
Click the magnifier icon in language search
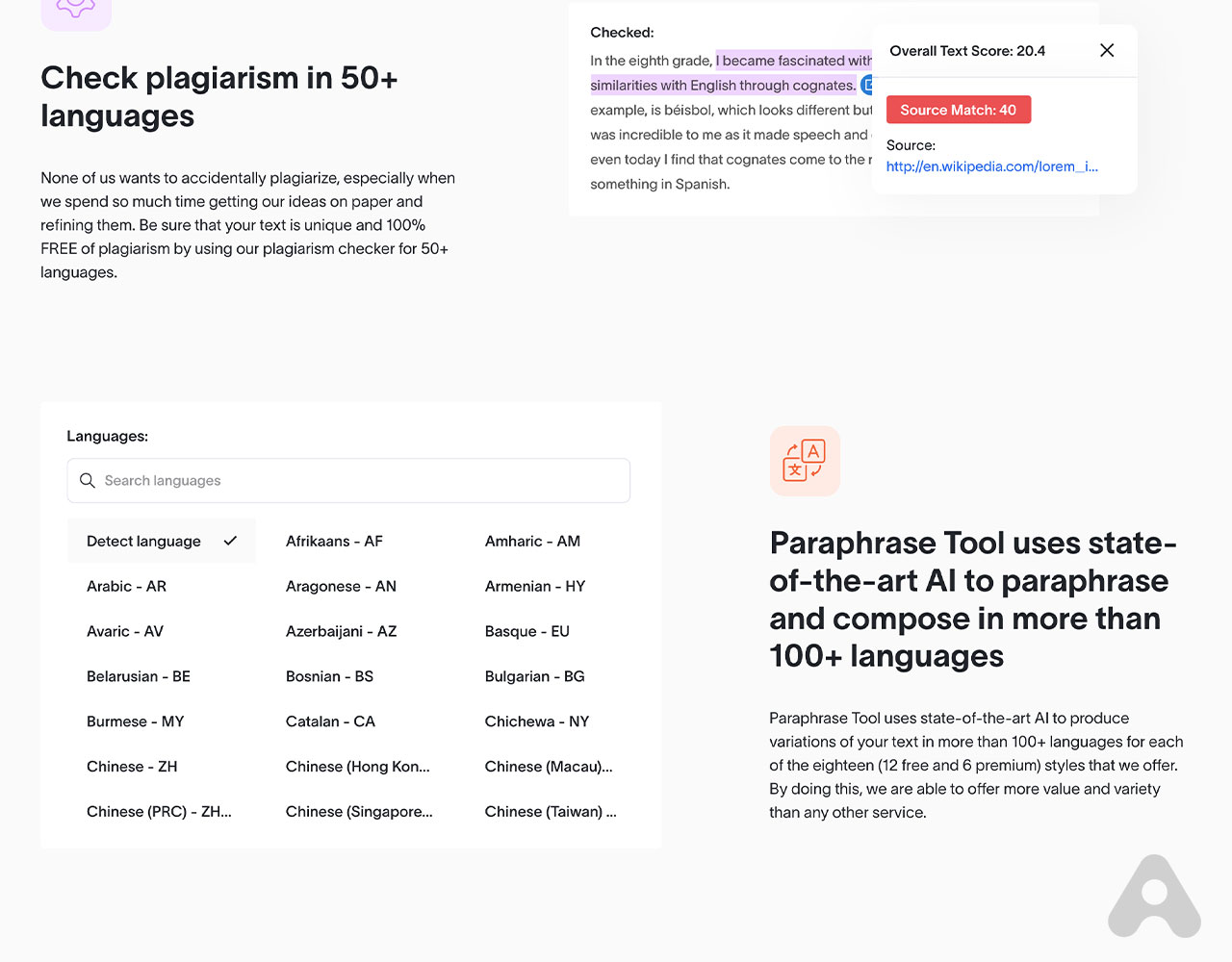coord(88,480)
